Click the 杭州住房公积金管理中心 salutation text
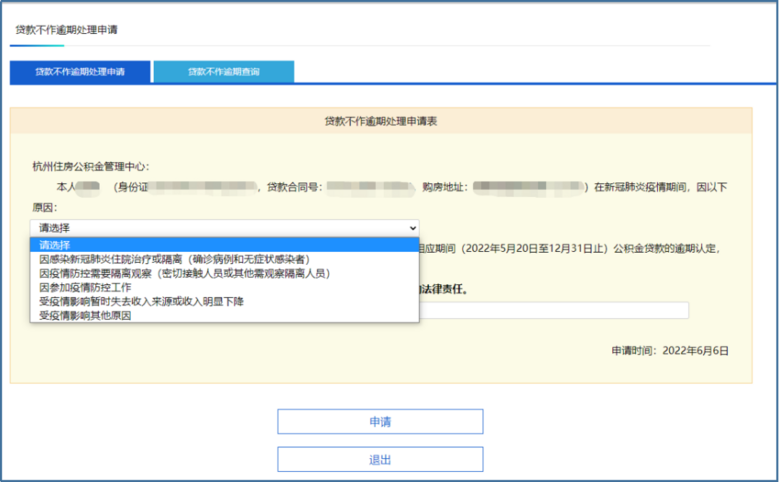 90,167
